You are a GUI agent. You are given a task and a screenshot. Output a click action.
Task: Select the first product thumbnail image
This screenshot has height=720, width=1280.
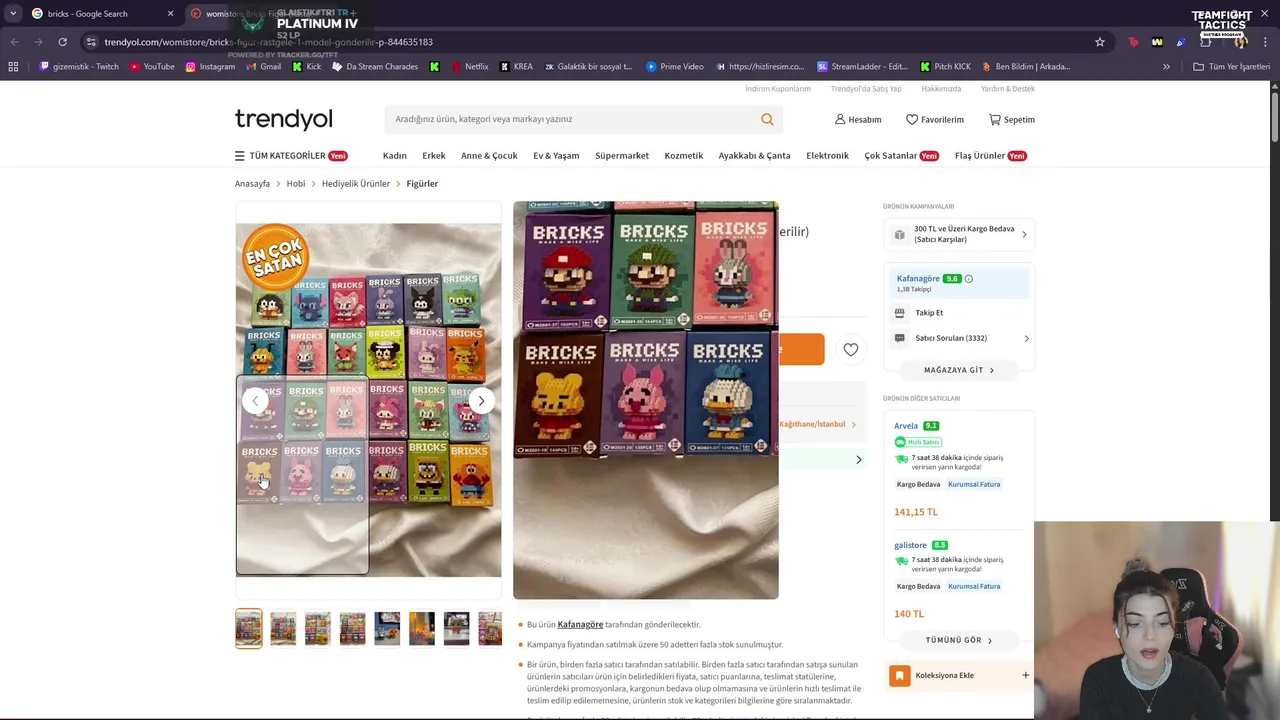[249, 628]
